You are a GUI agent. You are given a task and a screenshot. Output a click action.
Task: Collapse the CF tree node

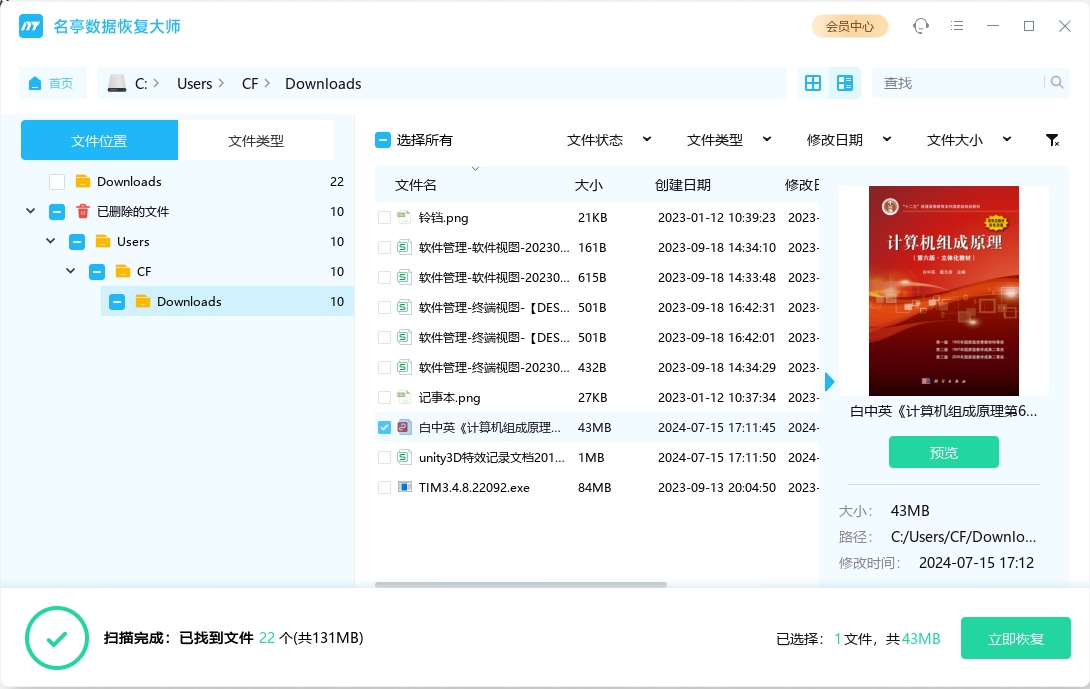pos(71,270)
